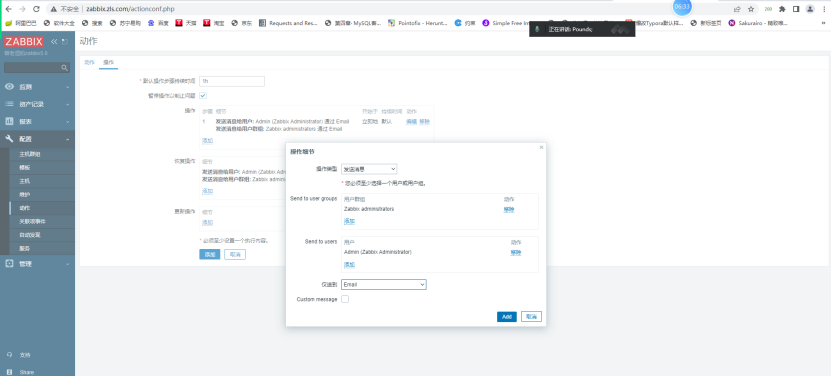Click 编辑 link for operation step 1
The width and height of the screenshot is (831, 377).
pos(411,121)
